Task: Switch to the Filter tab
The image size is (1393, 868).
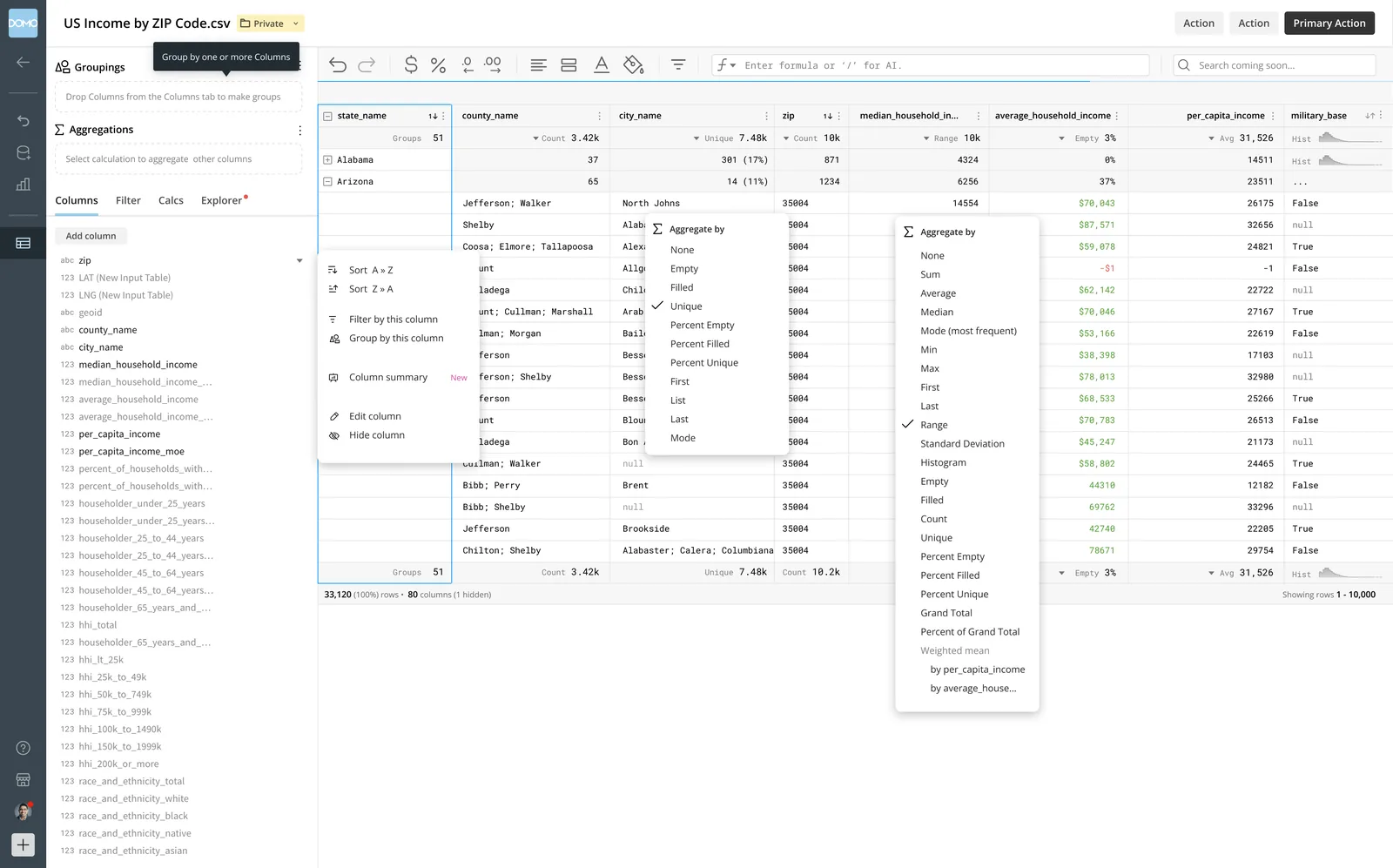Action: pos(128,200)
